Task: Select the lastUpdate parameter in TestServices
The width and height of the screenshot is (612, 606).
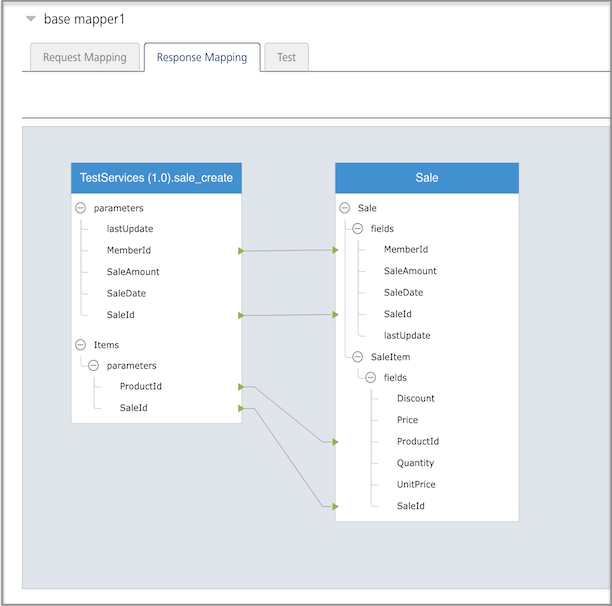Action: [x=130, y=229]
